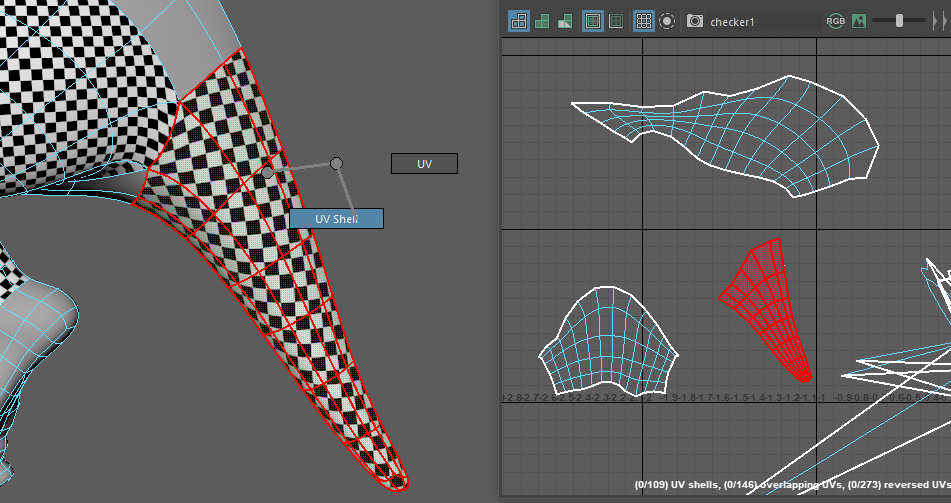The image size is (951, 503).
Task: Select the red highlighted UV shell
Action: point(762,300)
